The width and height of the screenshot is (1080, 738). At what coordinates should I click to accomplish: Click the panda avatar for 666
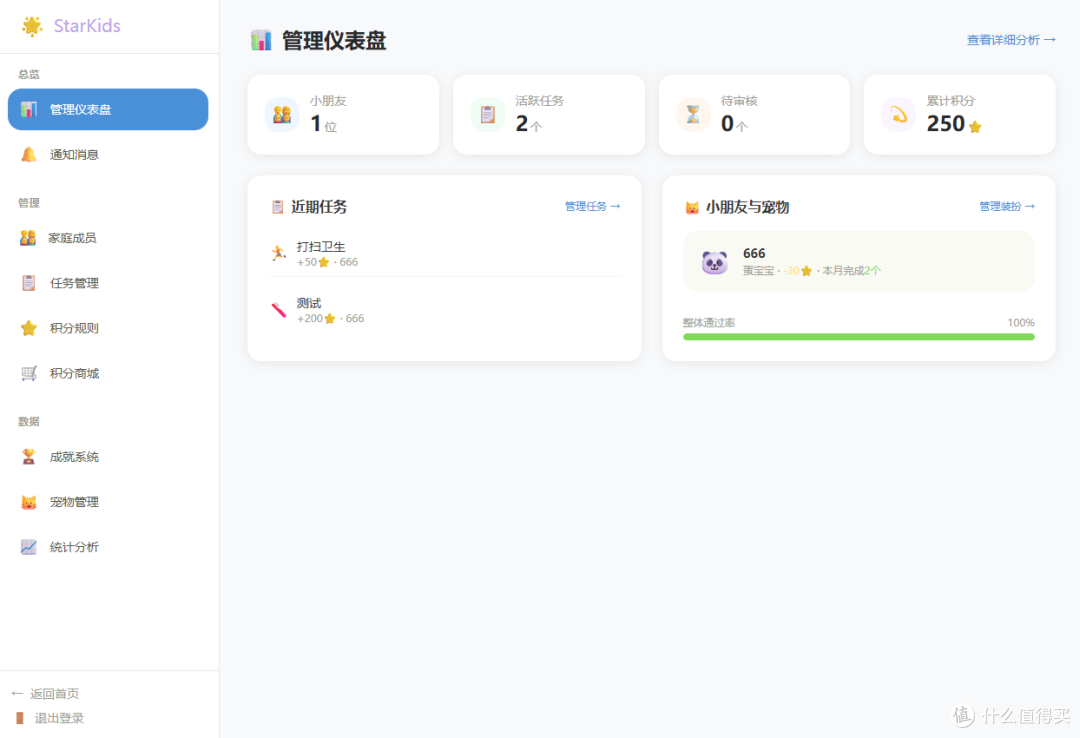(x=714, y=263)
